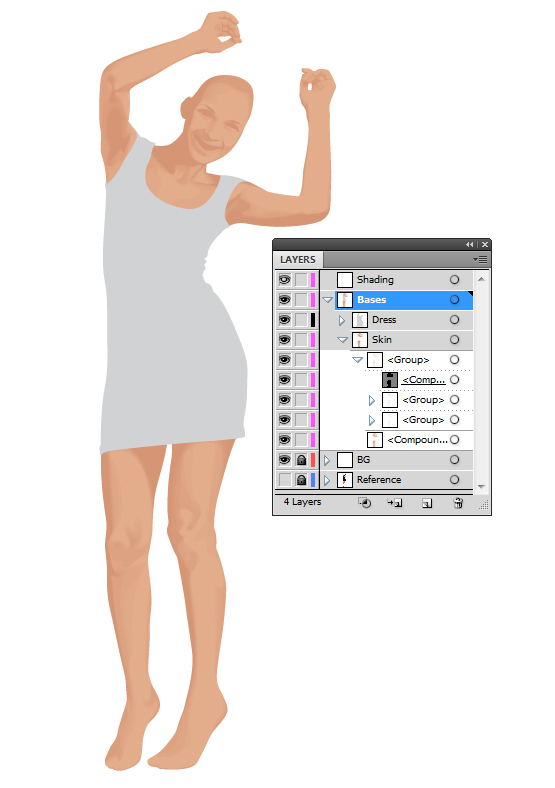The image size is (555, 788).
Task: Lock the Shading layer via empty lock box
Action: (301, 279)
